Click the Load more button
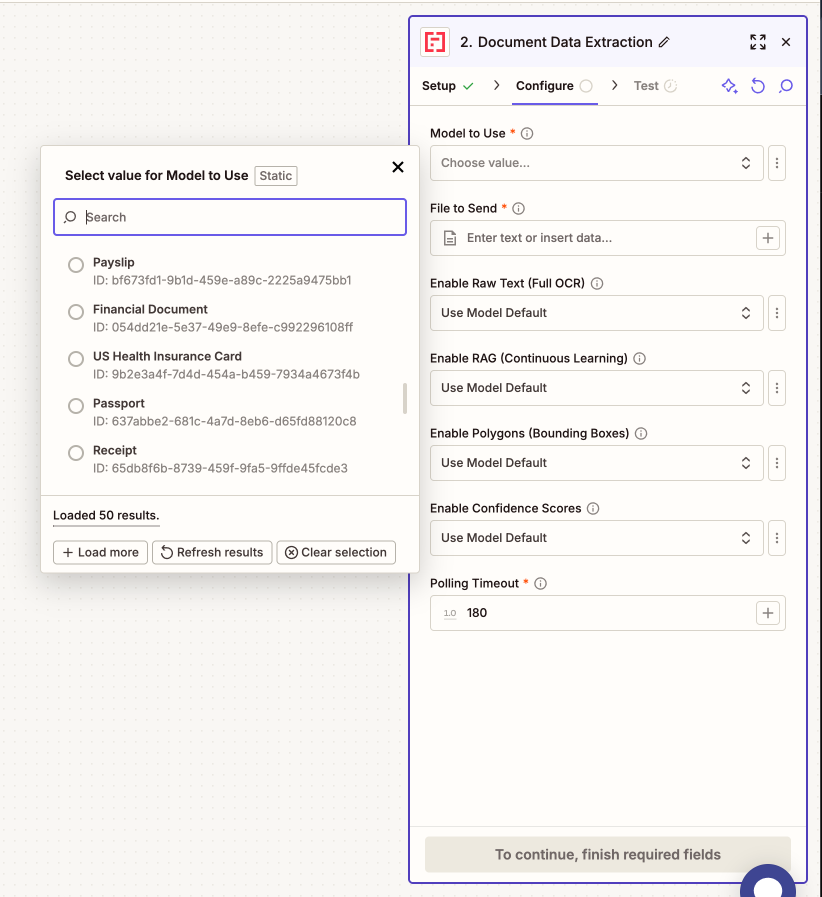The width and height of the screenshot is (822, 897). point(100,552)
